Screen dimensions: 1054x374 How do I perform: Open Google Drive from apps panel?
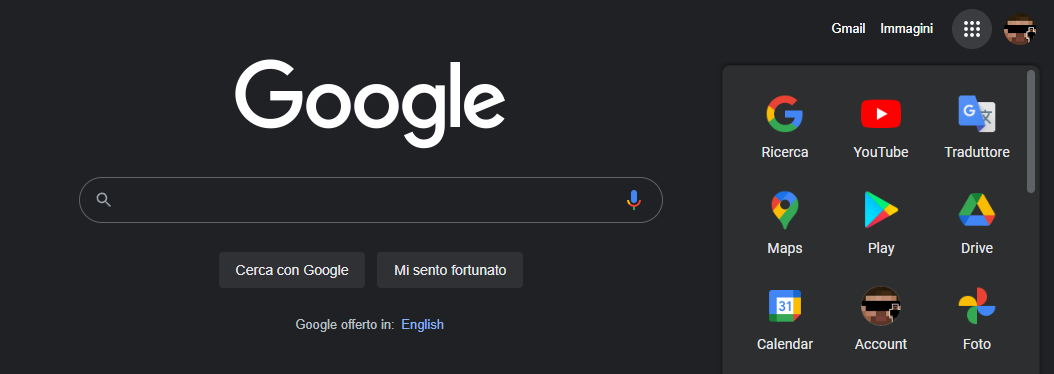(977, 223)
